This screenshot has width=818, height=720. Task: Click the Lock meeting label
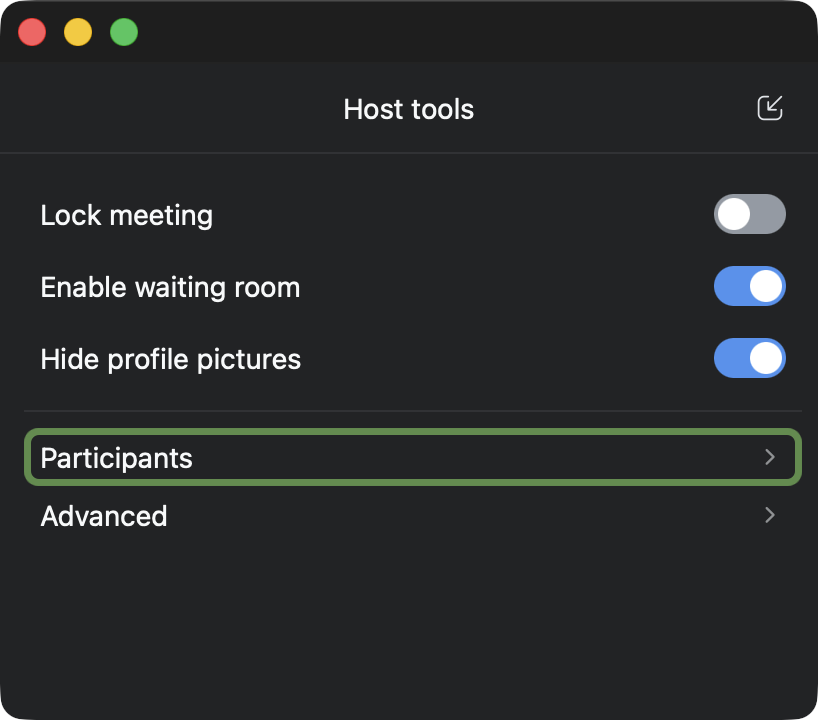[x=126, y=215]
